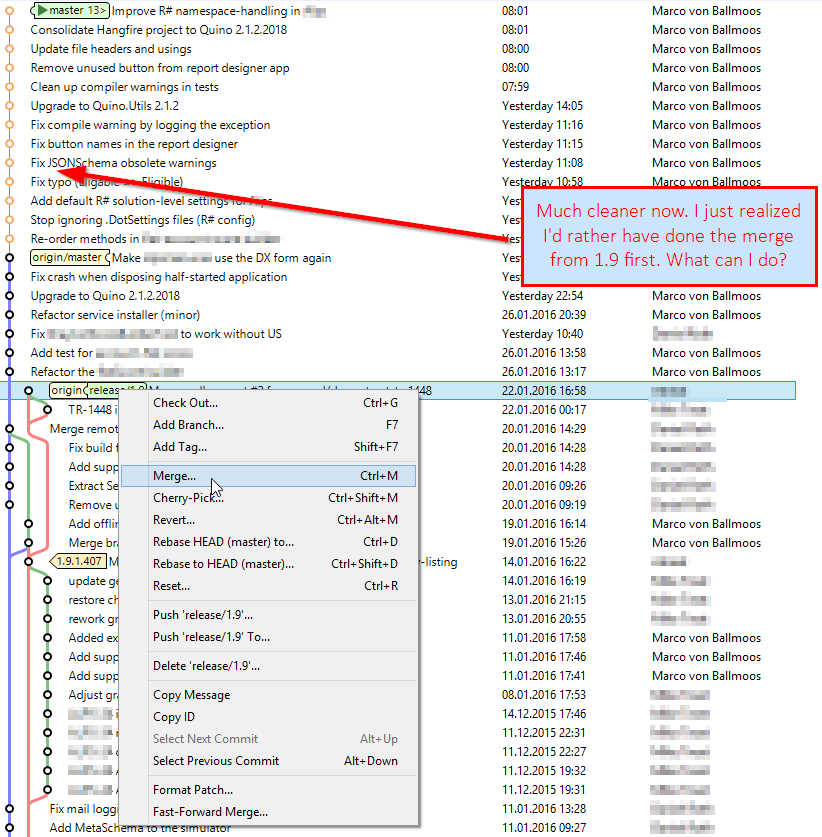Click graph node of 'Upgrade to Quino 2.1.2.2018' commit
Viewport: 822px width, 837px height.
(9, 296)
